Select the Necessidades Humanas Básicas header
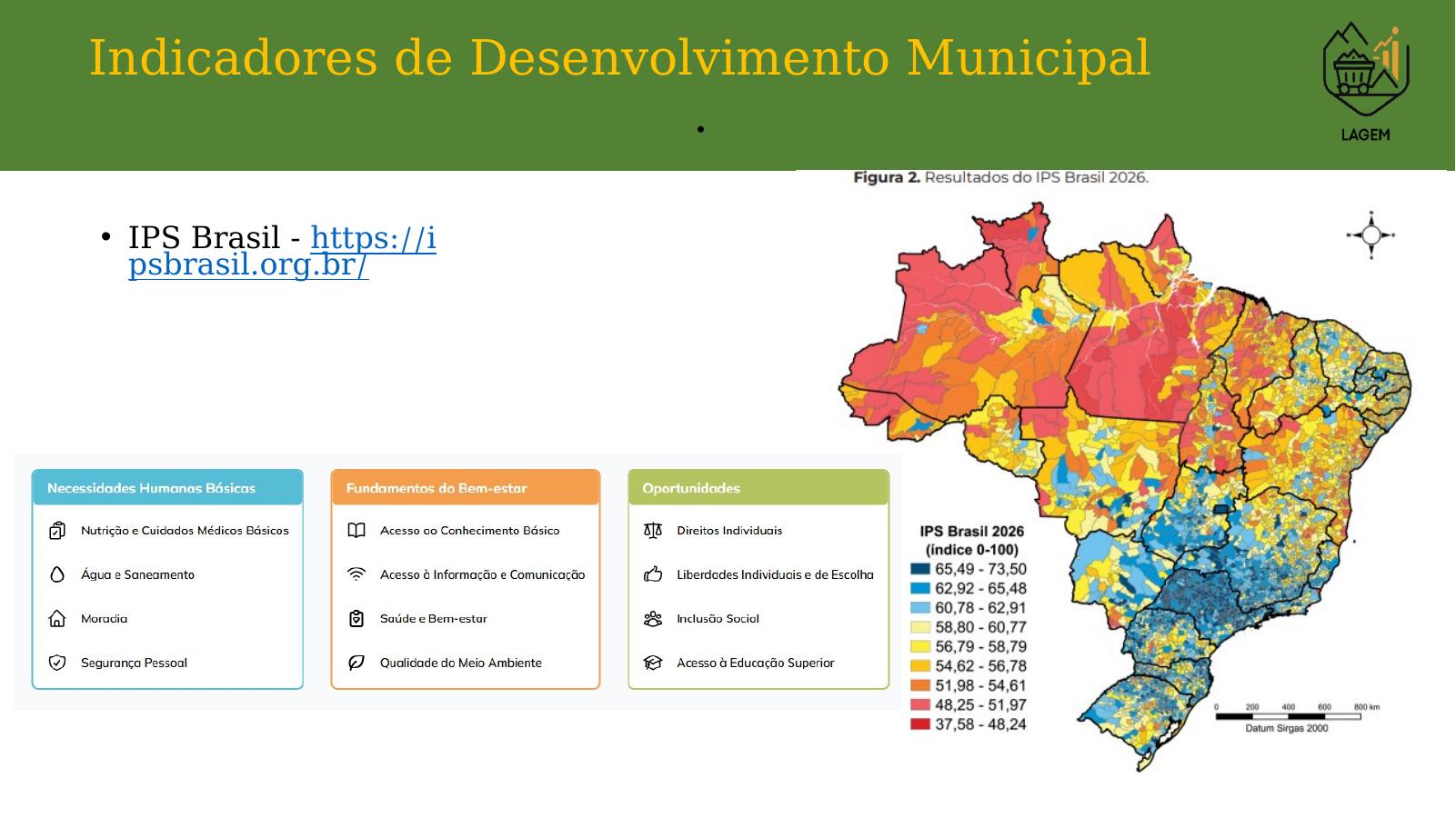Screen dimensions: 1456x818 pyautogui.click(x=167, y=488)
